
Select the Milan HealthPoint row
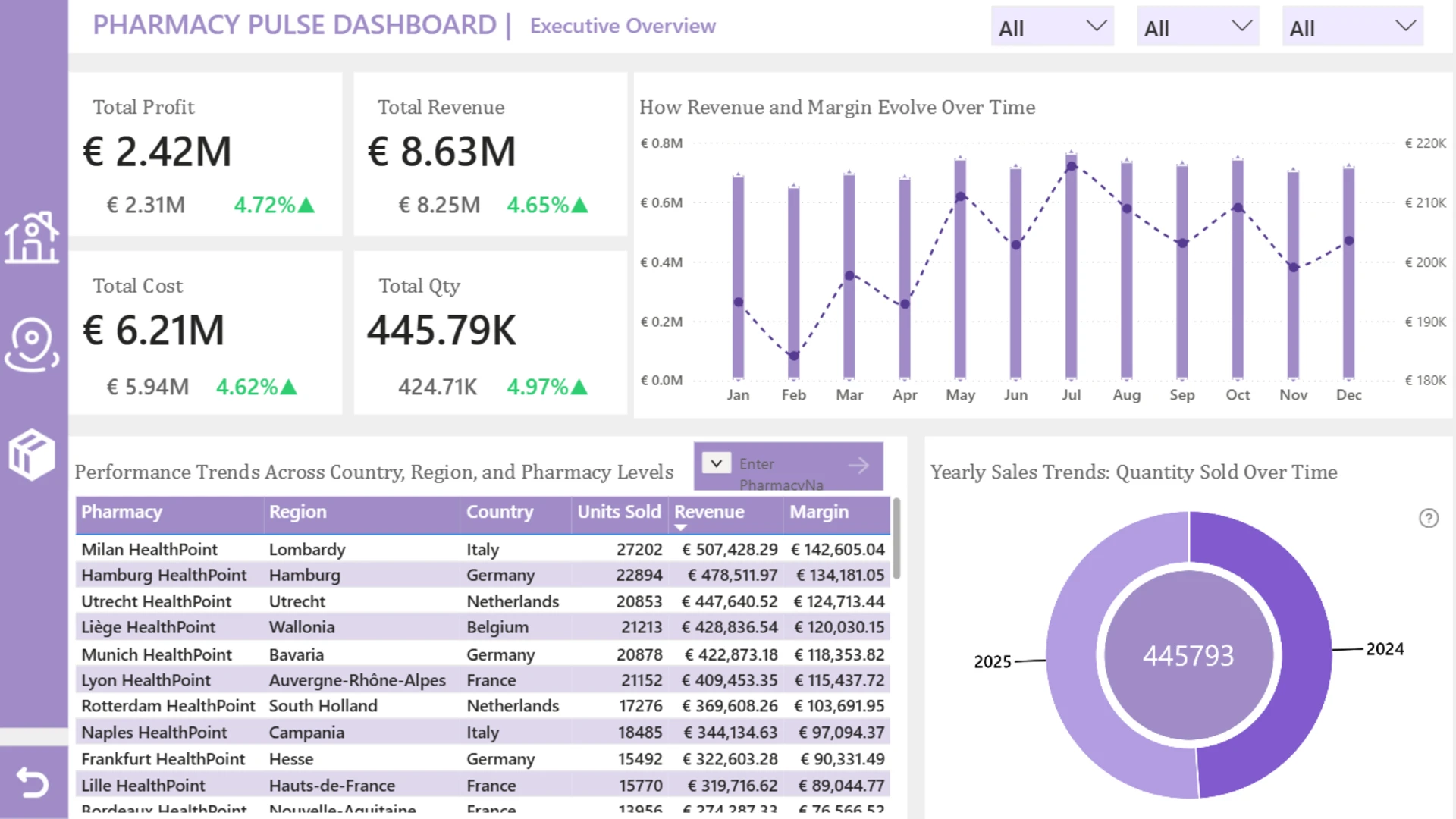(x=482, y=549)
